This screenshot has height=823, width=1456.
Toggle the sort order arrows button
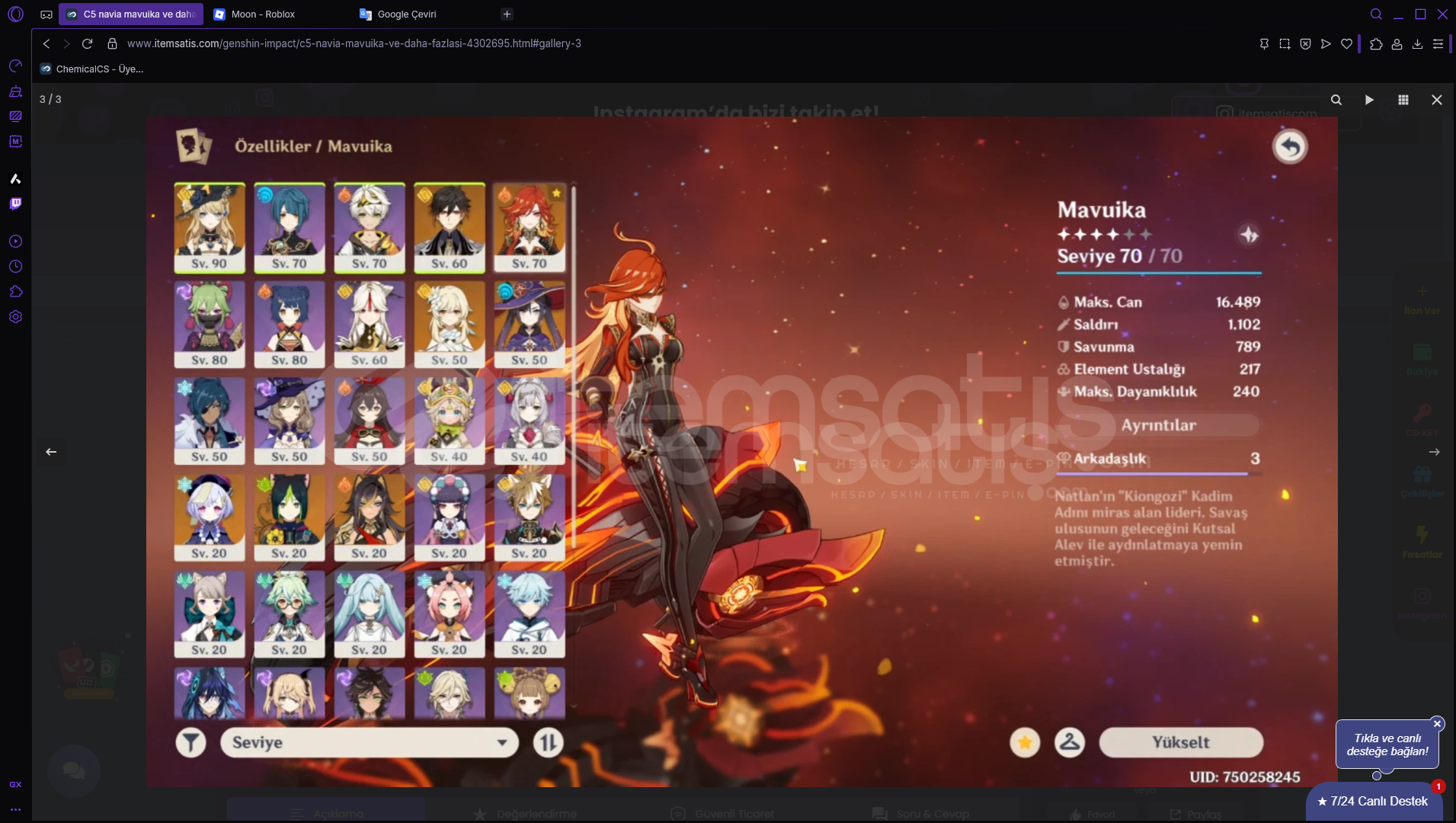(548, 742)
